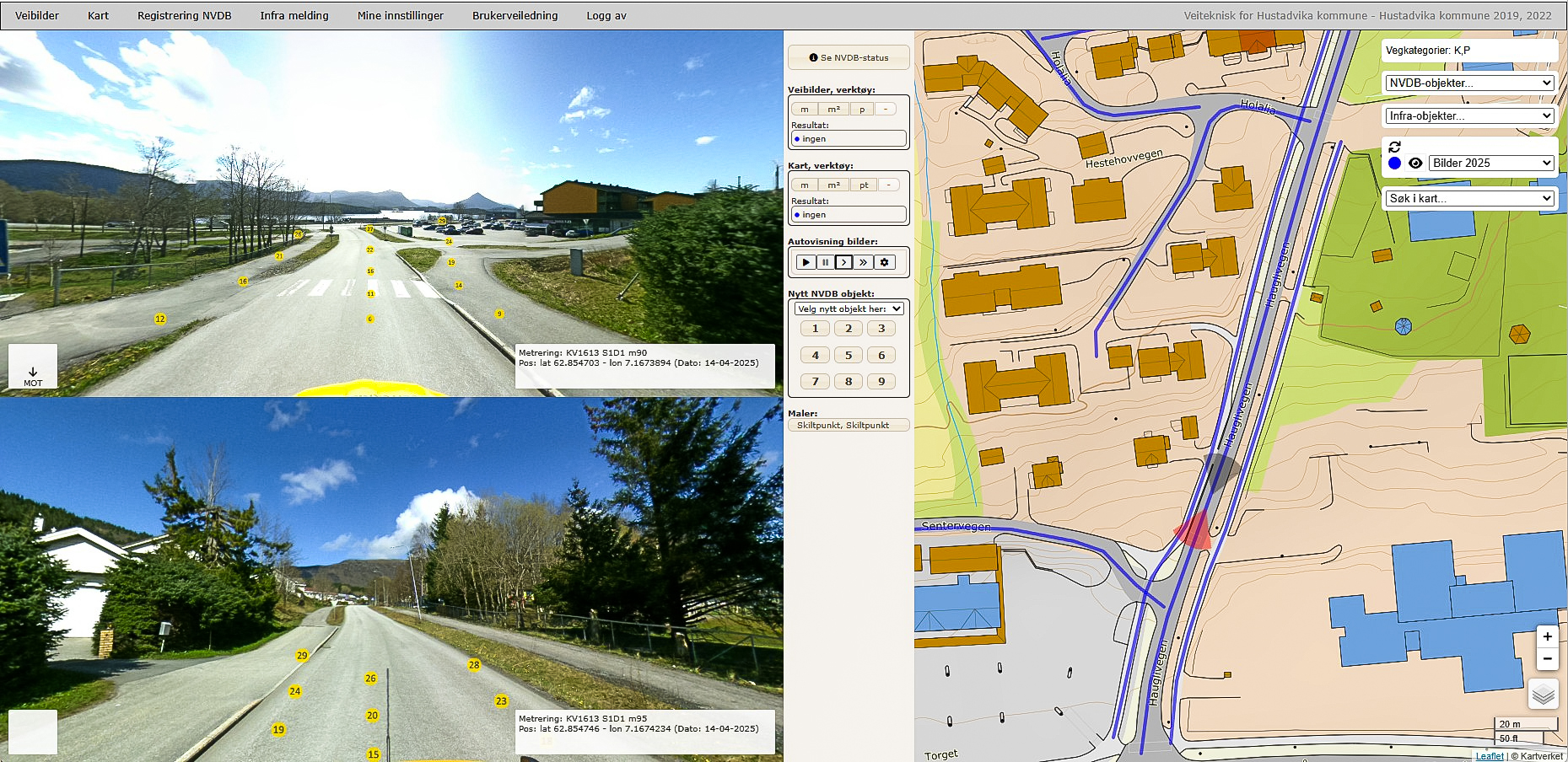This screenshot has width=1568, height=762.
Task: Click the refresh icon on map panel
Action: (1394, 147)
